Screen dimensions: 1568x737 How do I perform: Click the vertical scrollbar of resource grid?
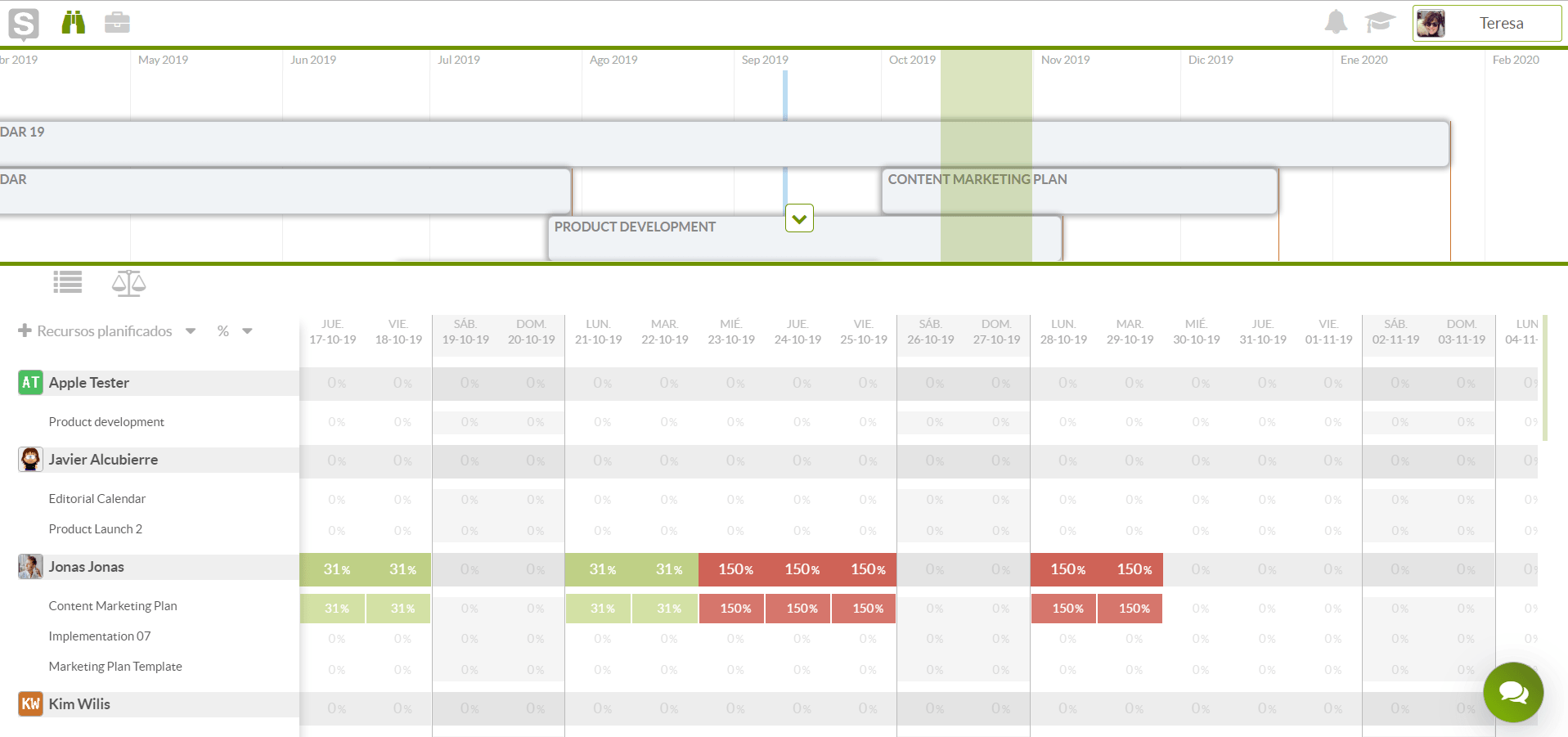click(1545, 378)
